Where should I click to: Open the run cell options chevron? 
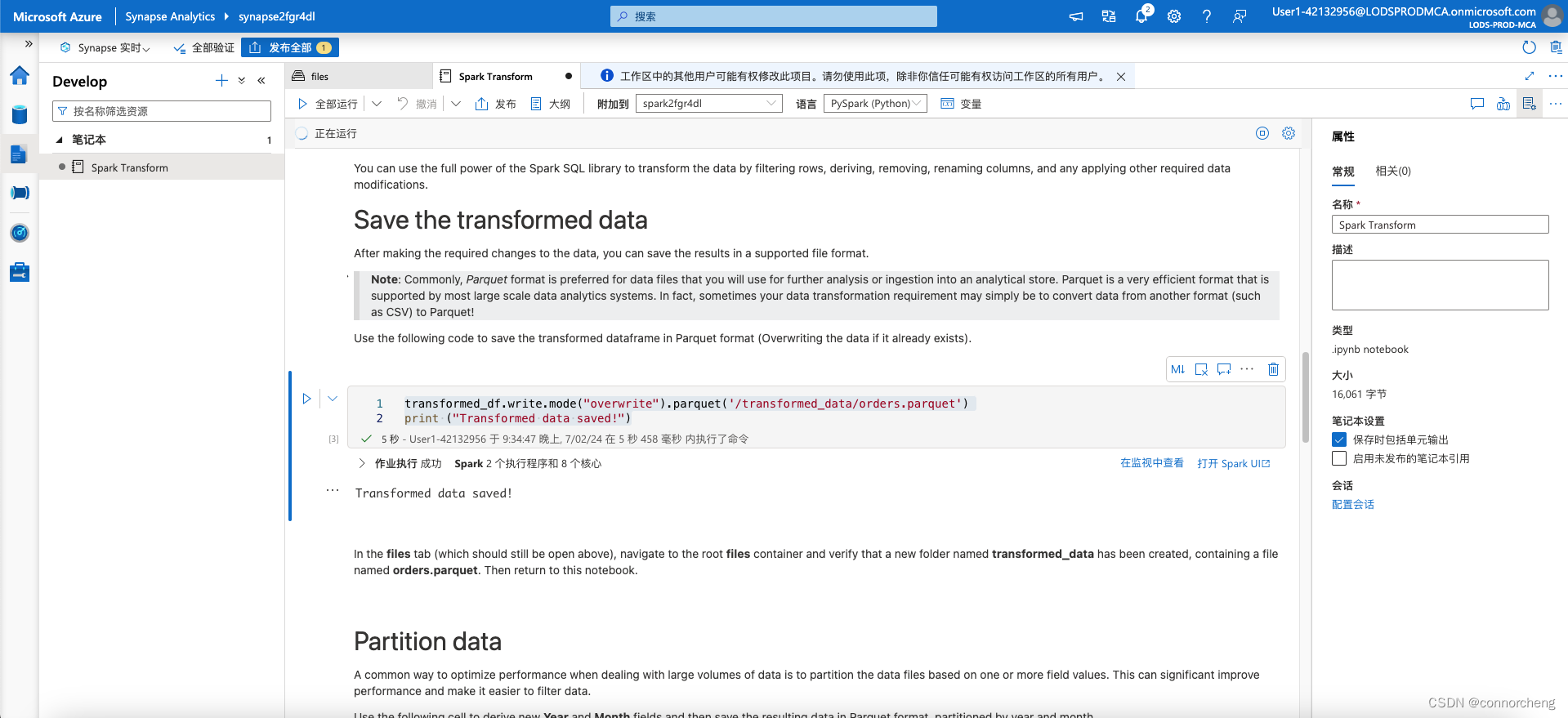(333, 399)
